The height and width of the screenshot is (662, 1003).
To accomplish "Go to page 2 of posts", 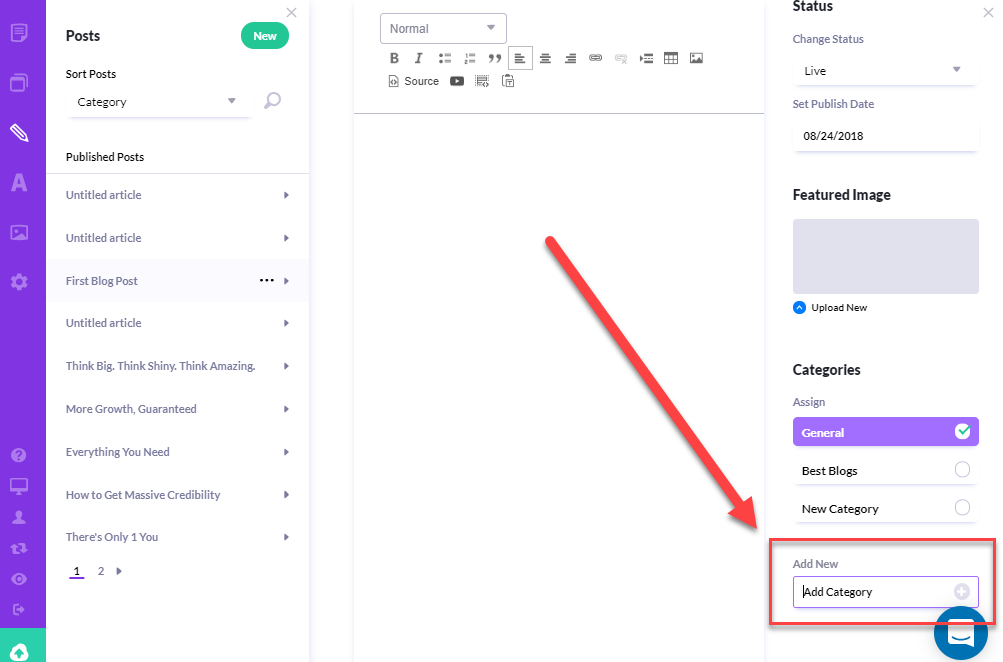I will [100, 571].
